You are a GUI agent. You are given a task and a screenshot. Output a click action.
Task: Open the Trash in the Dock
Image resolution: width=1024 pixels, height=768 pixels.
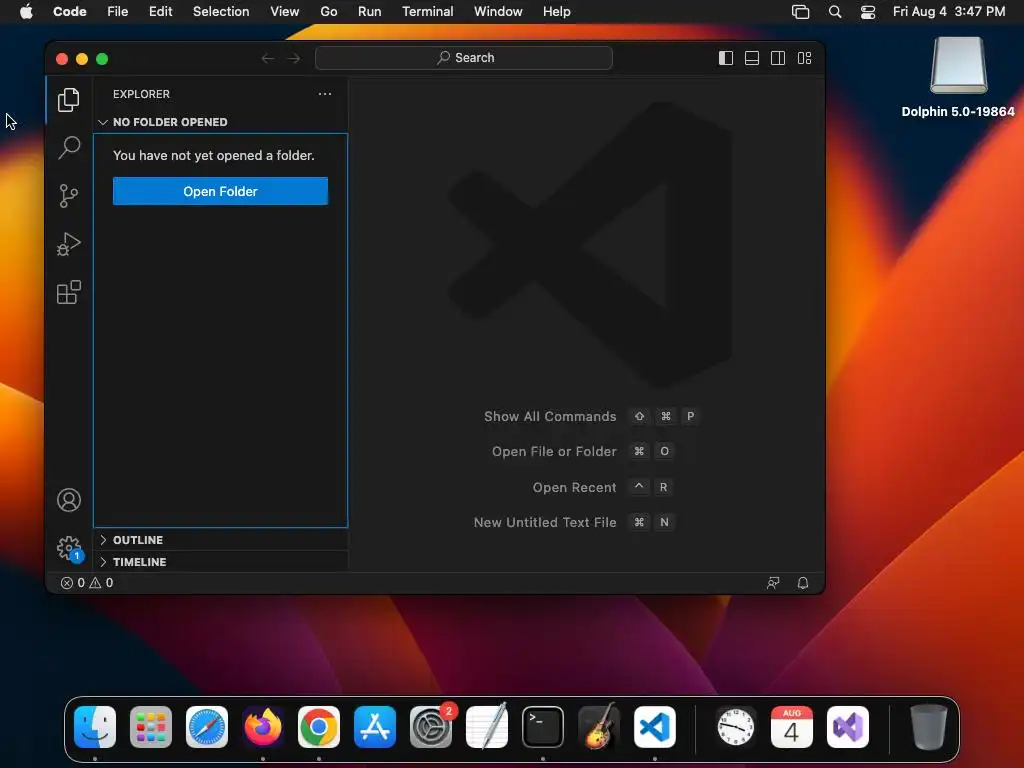tap(929, 727)
